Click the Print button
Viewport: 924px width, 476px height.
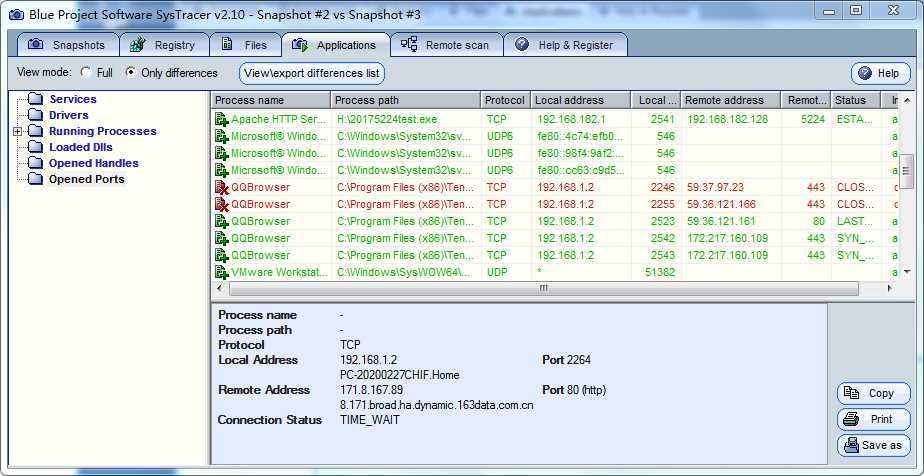point(873,420)
